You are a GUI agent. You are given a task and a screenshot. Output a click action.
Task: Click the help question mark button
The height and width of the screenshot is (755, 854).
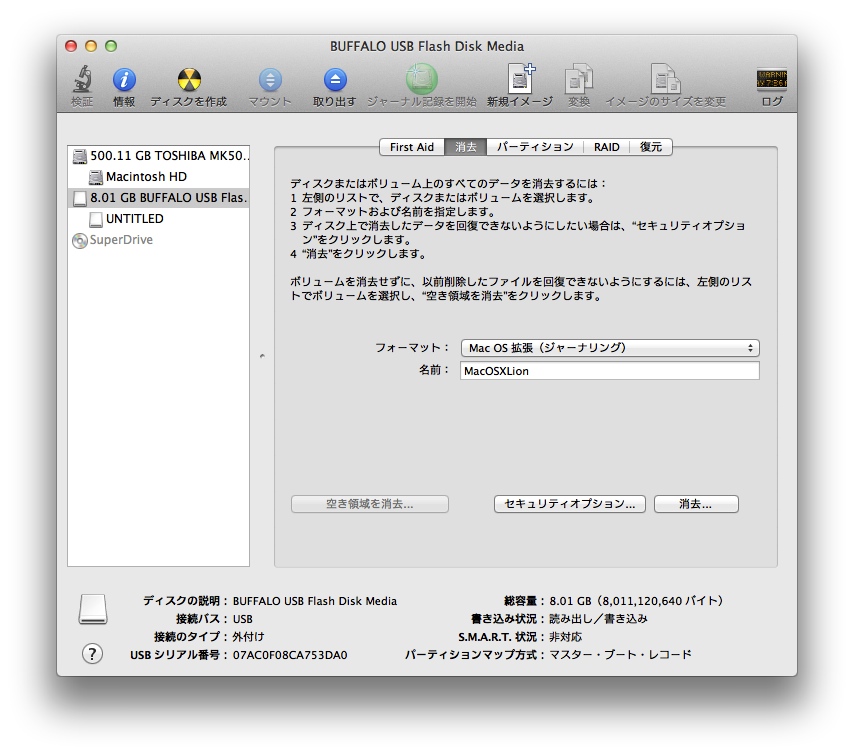coord(92,654)
